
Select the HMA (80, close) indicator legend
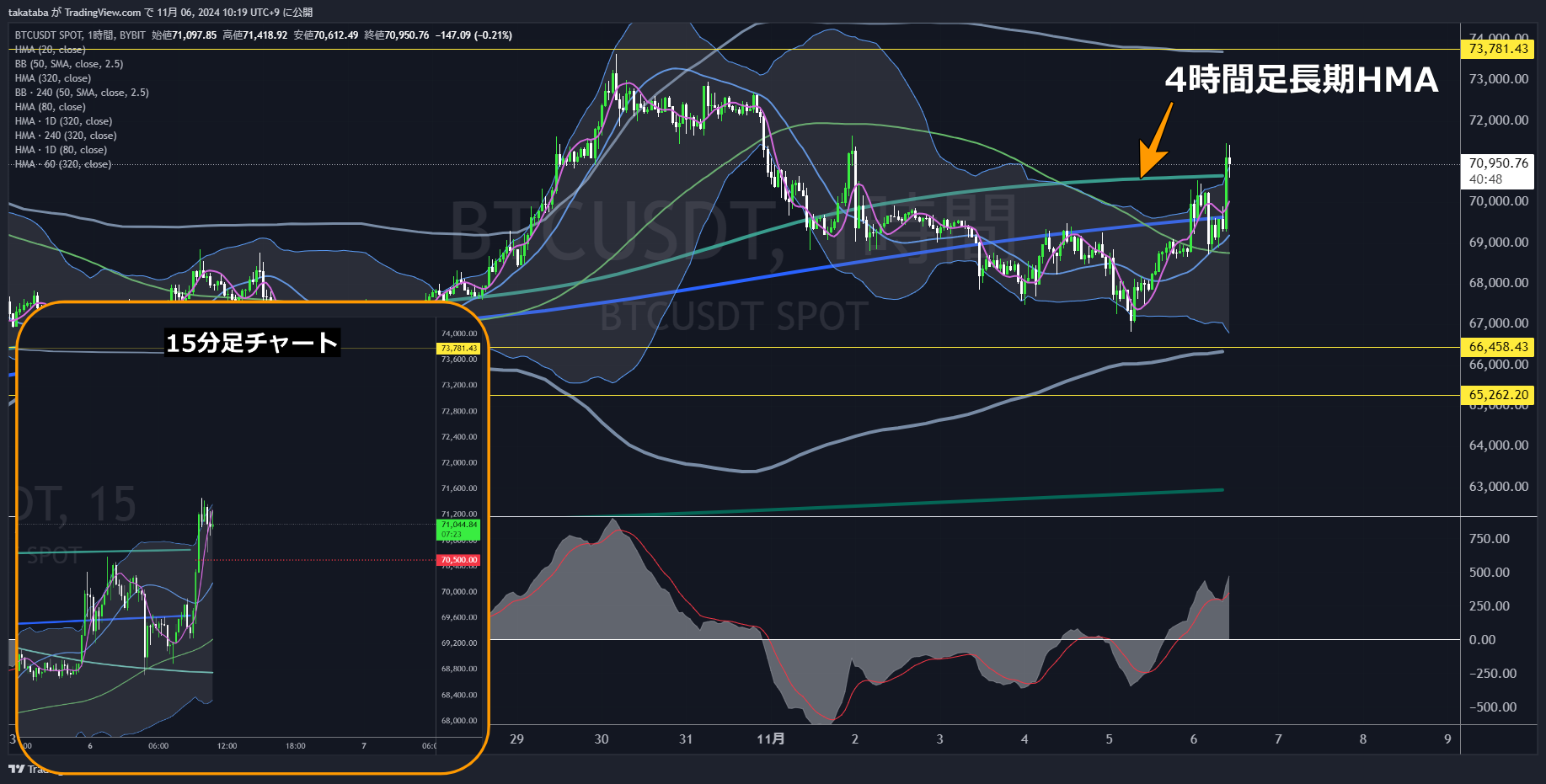(x=50, y=107)
